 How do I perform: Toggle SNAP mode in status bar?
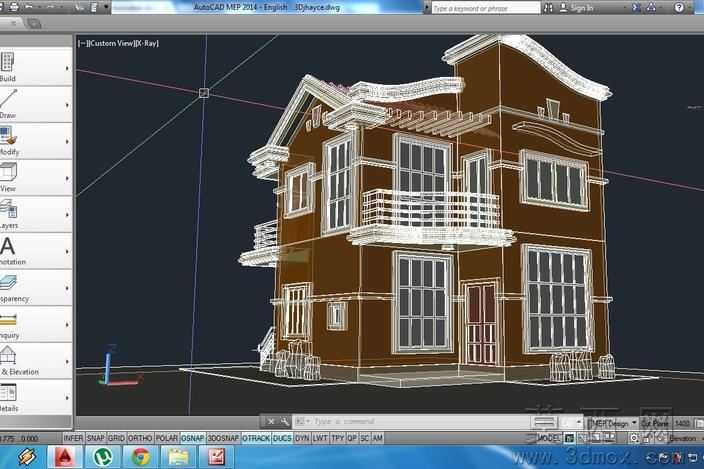coord(95,438)
